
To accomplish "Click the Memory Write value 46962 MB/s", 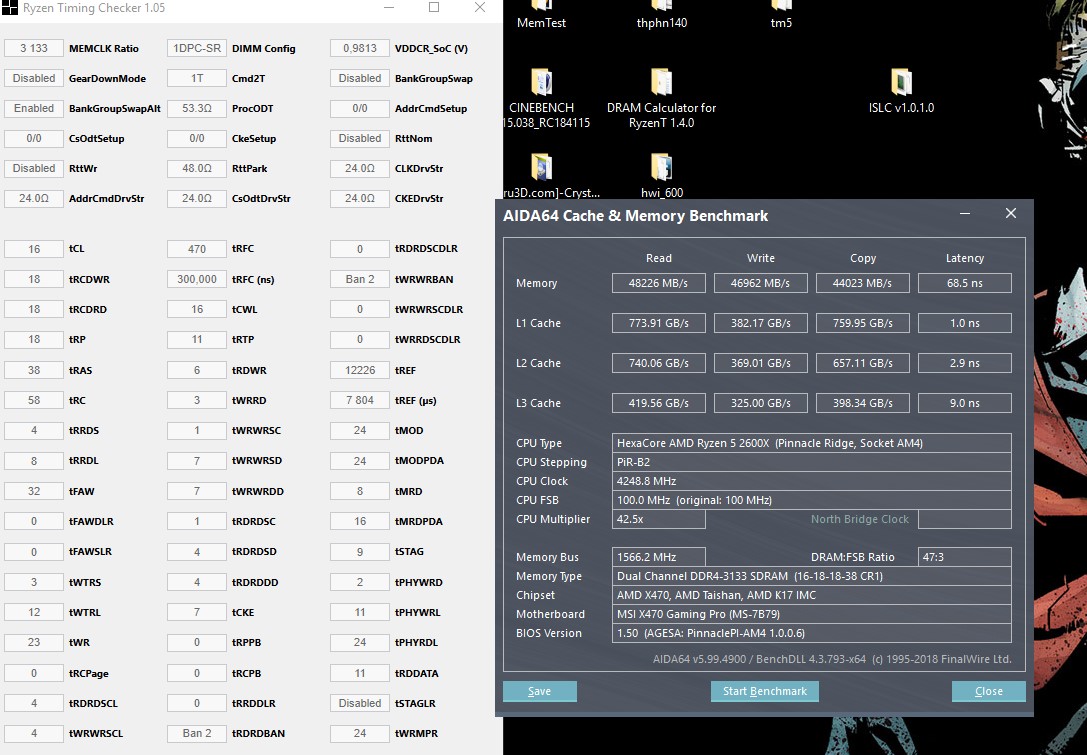I will [x=760, y=283].
